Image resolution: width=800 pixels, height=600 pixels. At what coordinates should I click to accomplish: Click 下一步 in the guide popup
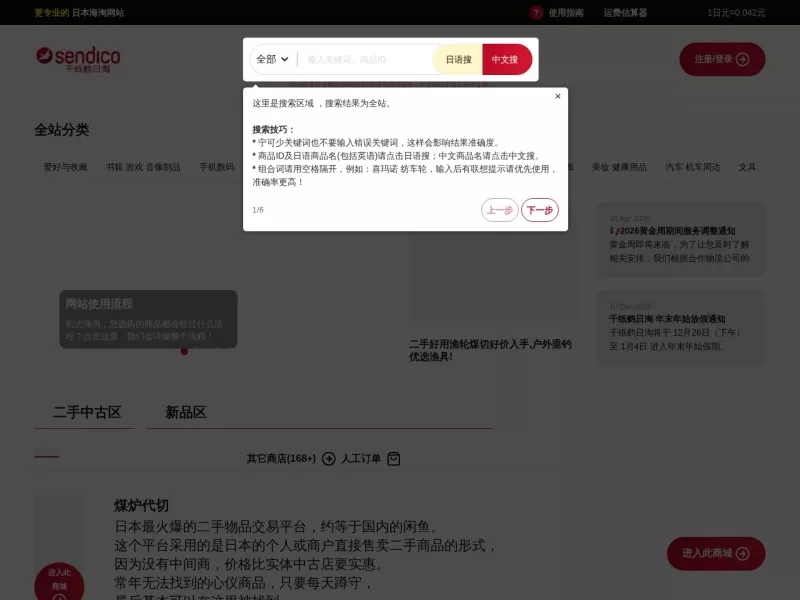coord(540,210)
